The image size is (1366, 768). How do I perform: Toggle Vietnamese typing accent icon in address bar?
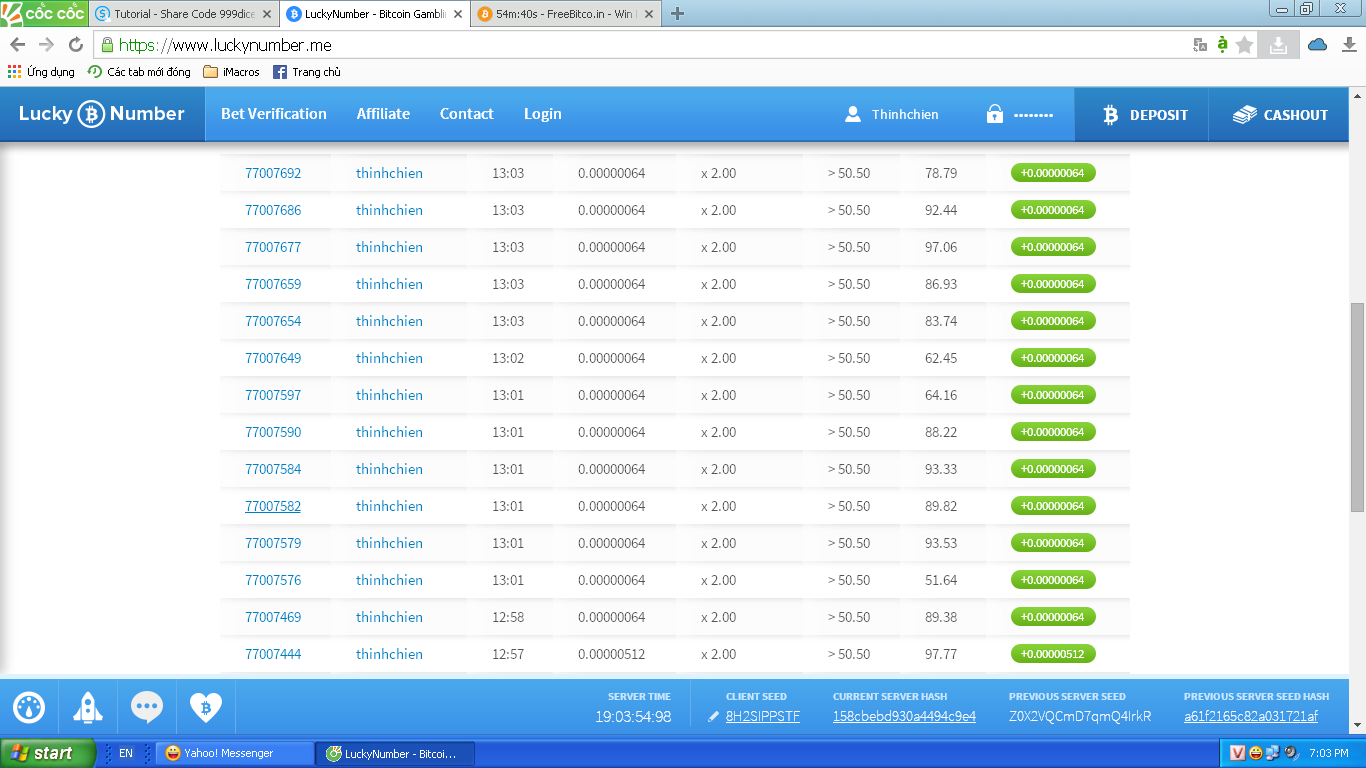[1222, 45]
